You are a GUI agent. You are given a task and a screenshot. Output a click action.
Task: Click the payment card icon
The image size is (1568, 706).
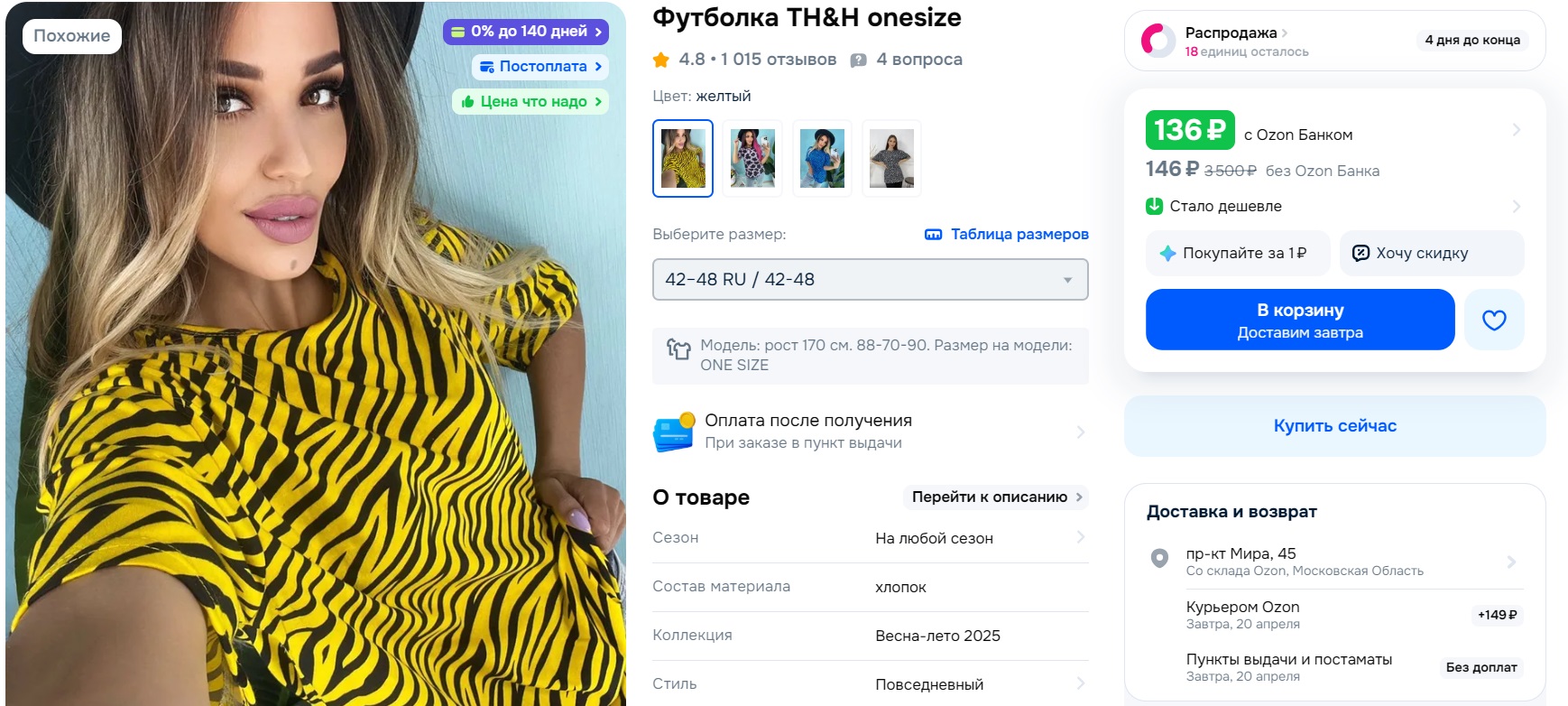[674, 432]
